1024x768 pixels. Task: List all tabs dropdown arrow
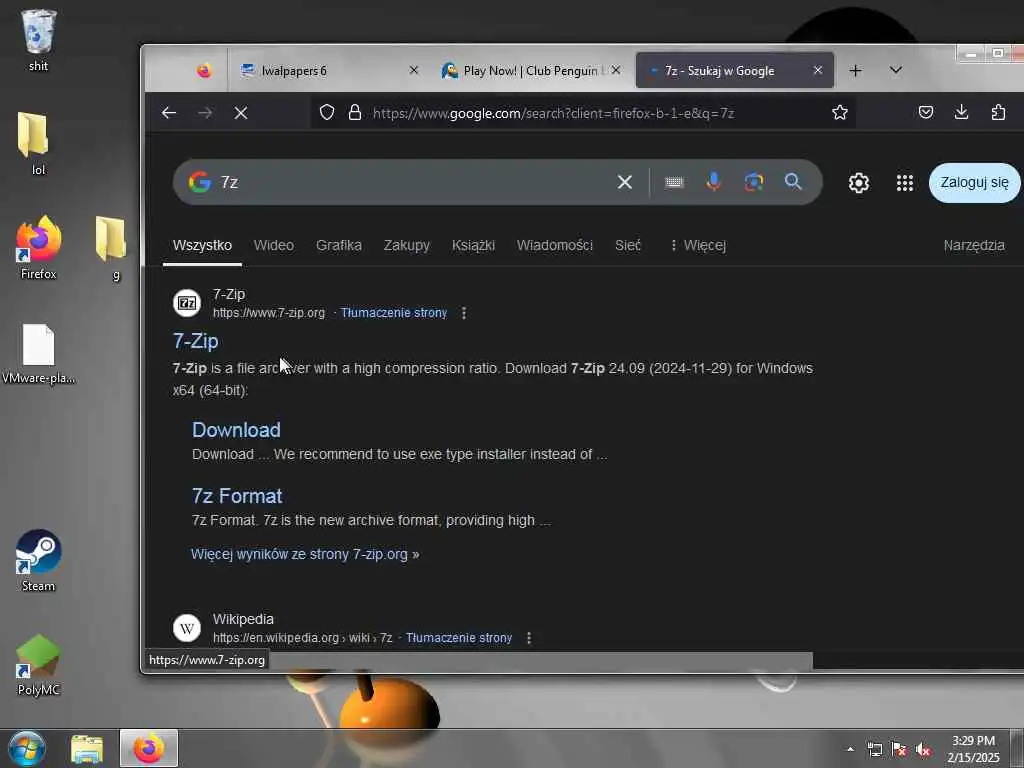pyautogui.click(x=896, y=70)
